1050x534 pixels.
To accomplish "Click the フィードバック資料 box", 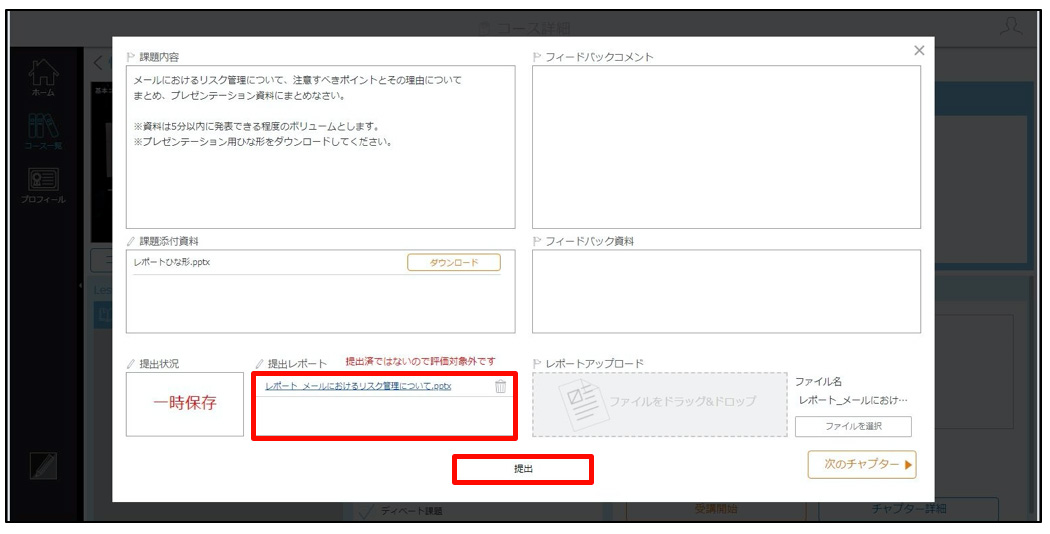I will click(x=726, y=291).
